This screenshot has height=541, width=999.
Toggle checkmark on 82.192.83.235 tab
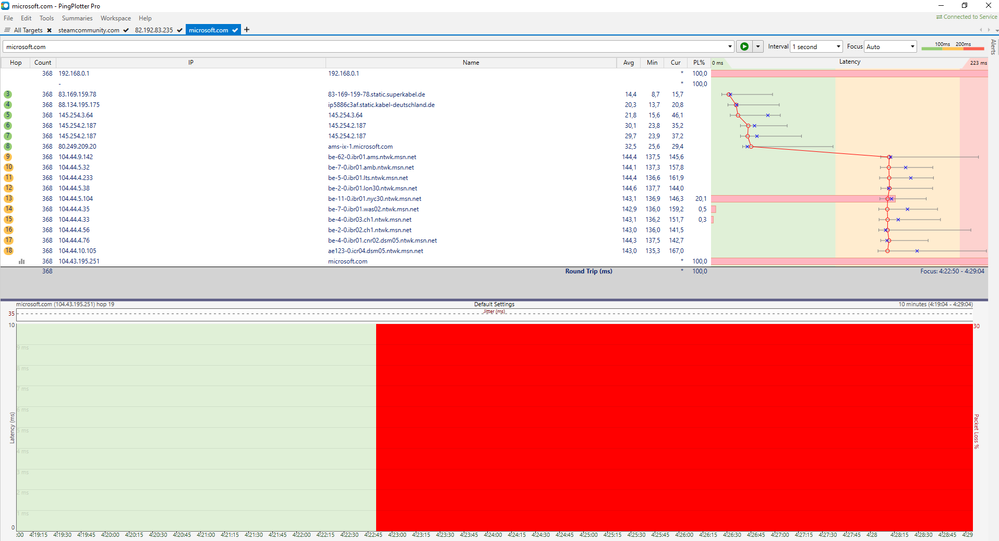tap(180, 30)
